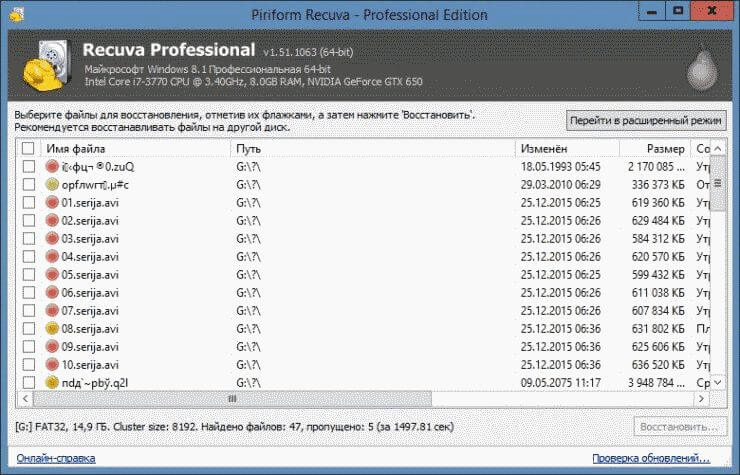
Task: Minimize the Recuva window
Action: [652, 11]
